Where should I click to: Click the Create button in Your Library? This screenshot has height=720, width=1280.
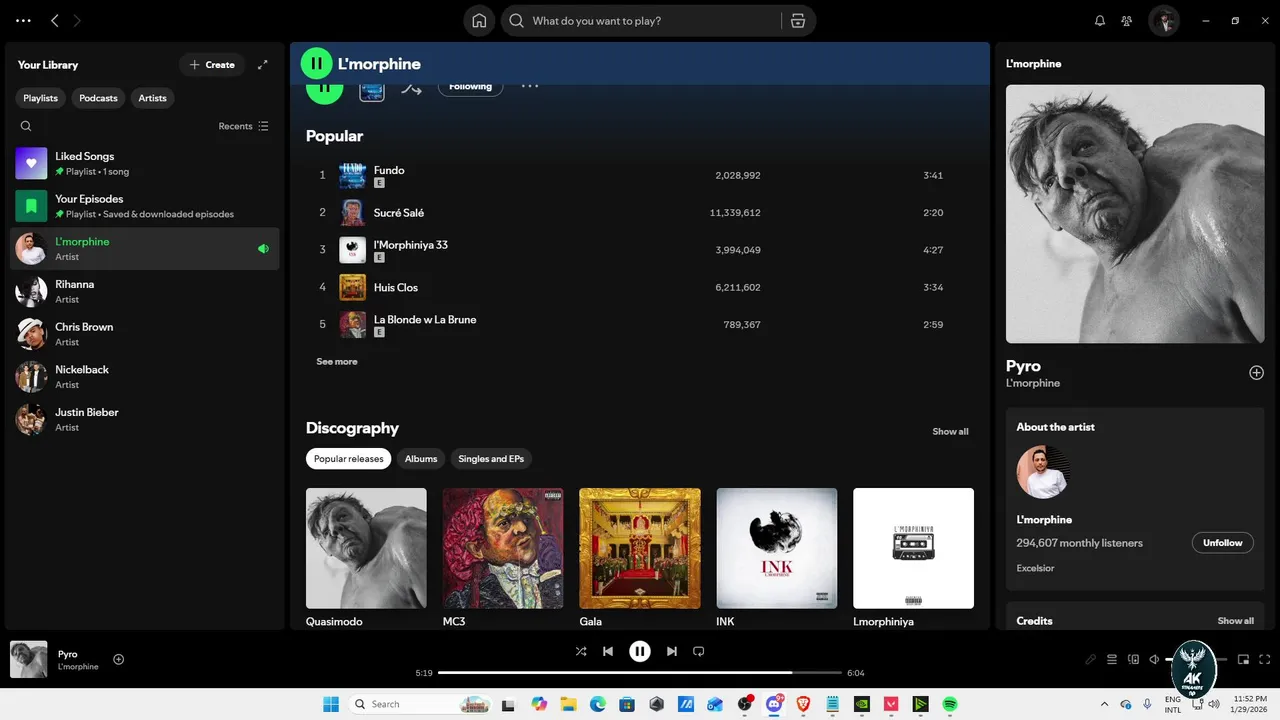pos(212,65)
